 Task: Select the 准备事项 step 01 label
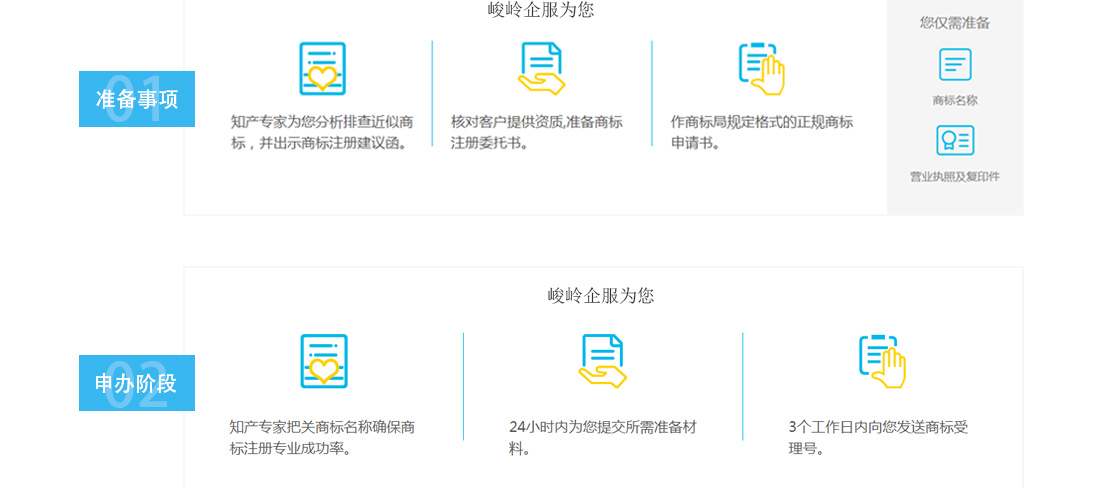pos(137,99)
